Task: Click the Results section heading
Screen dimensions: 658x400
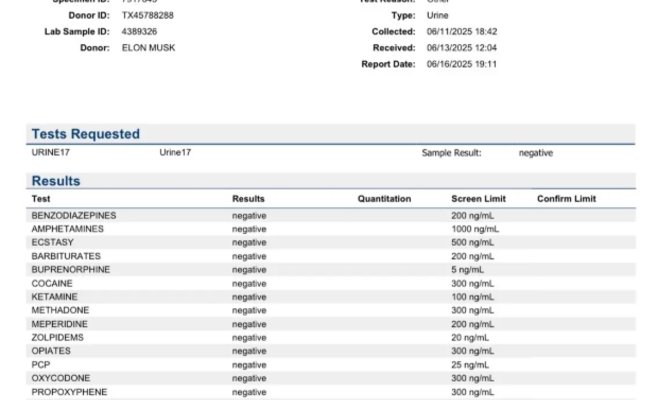Action: [56, 181]
